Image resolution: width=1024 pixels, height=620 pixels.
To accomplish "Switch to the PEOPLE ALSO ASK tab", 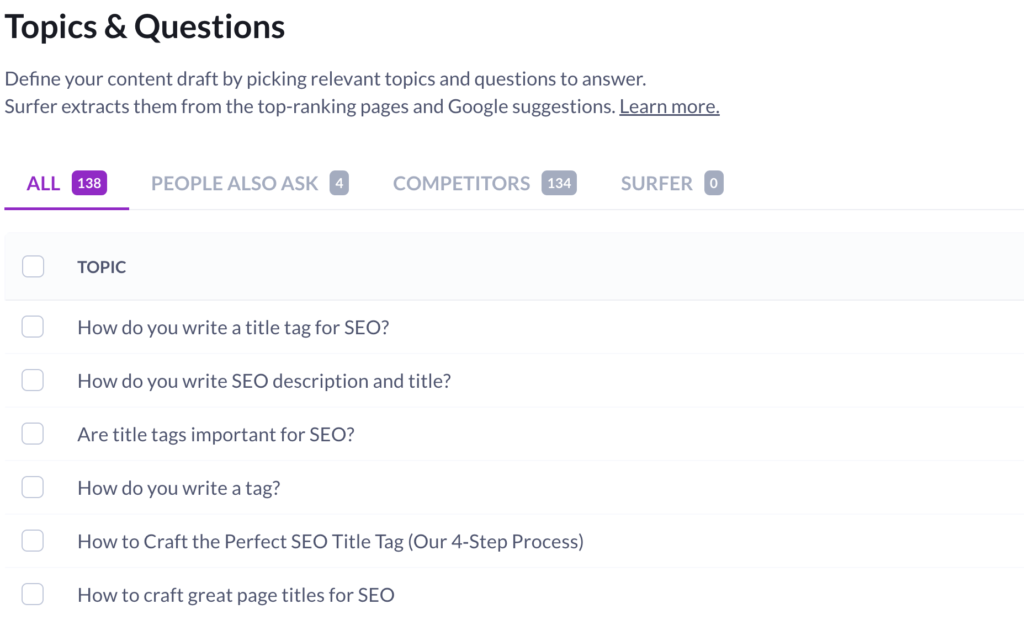I will pos(234,183).
